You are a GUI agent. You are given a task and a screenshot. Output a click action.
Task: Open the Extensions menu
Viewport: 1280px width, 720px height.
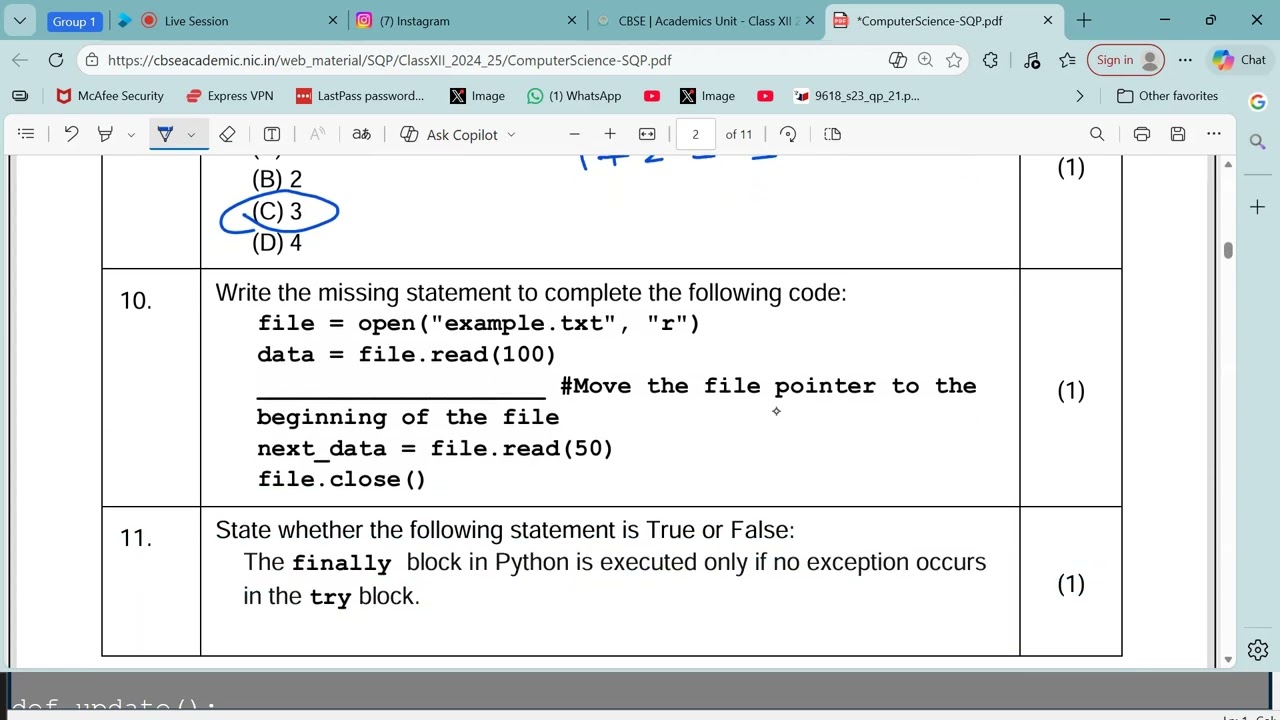coord(990,60)
